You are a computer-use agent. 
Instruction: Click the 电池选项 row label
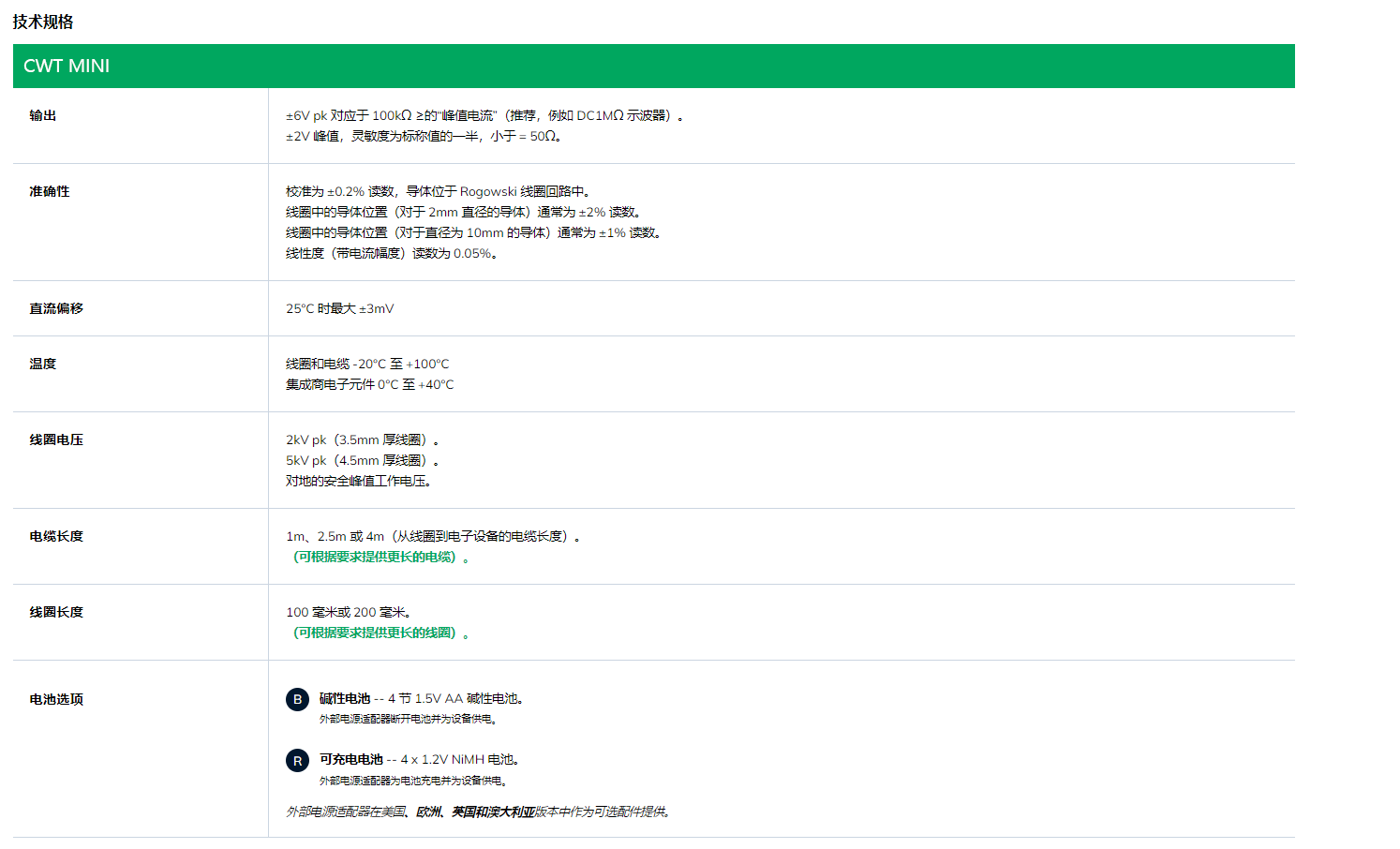pyautogui.click(x=56, y=699)
